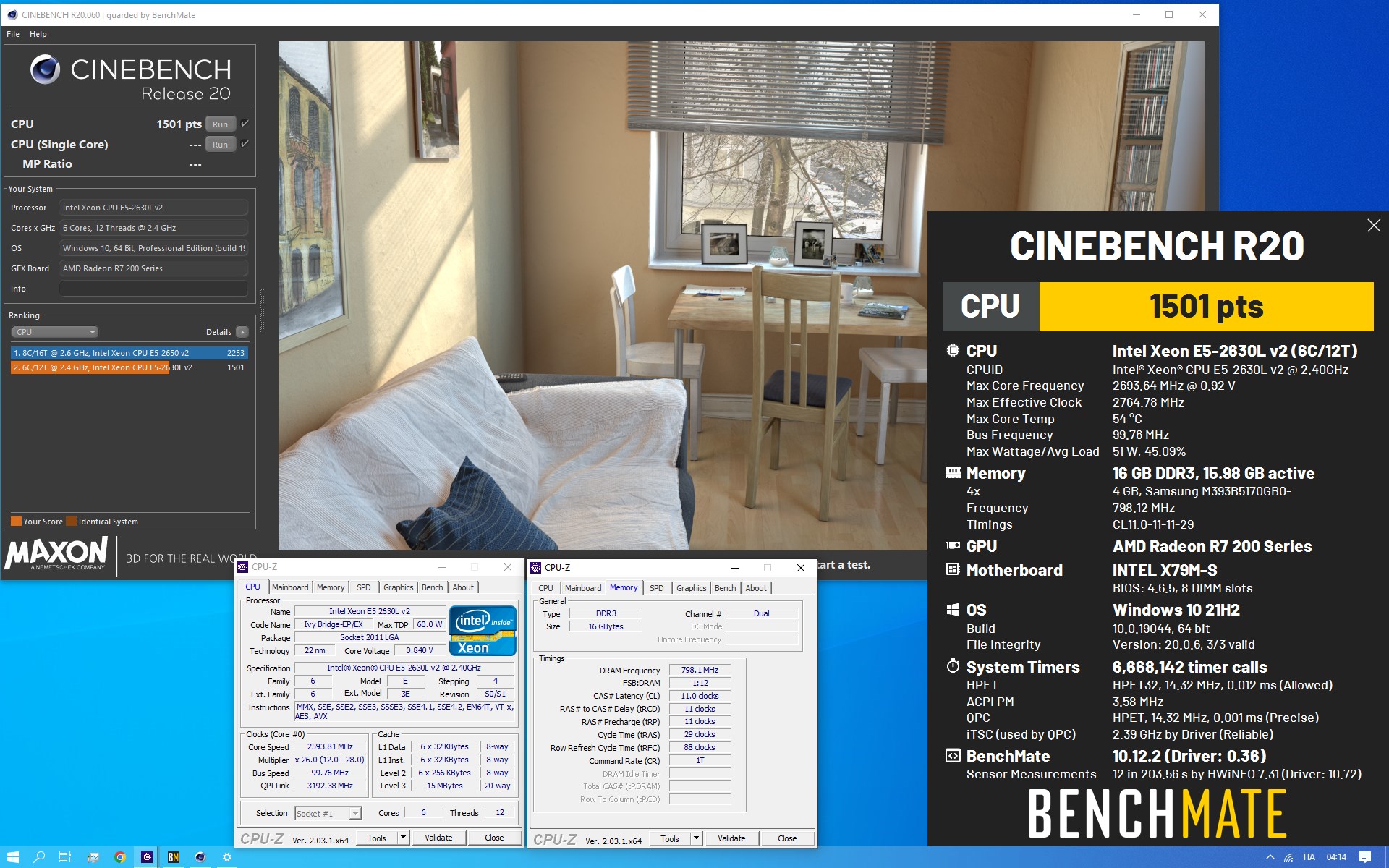
Task: Select first ranking entry Xeon E5-2650 v2
Action: coord(129,353)
